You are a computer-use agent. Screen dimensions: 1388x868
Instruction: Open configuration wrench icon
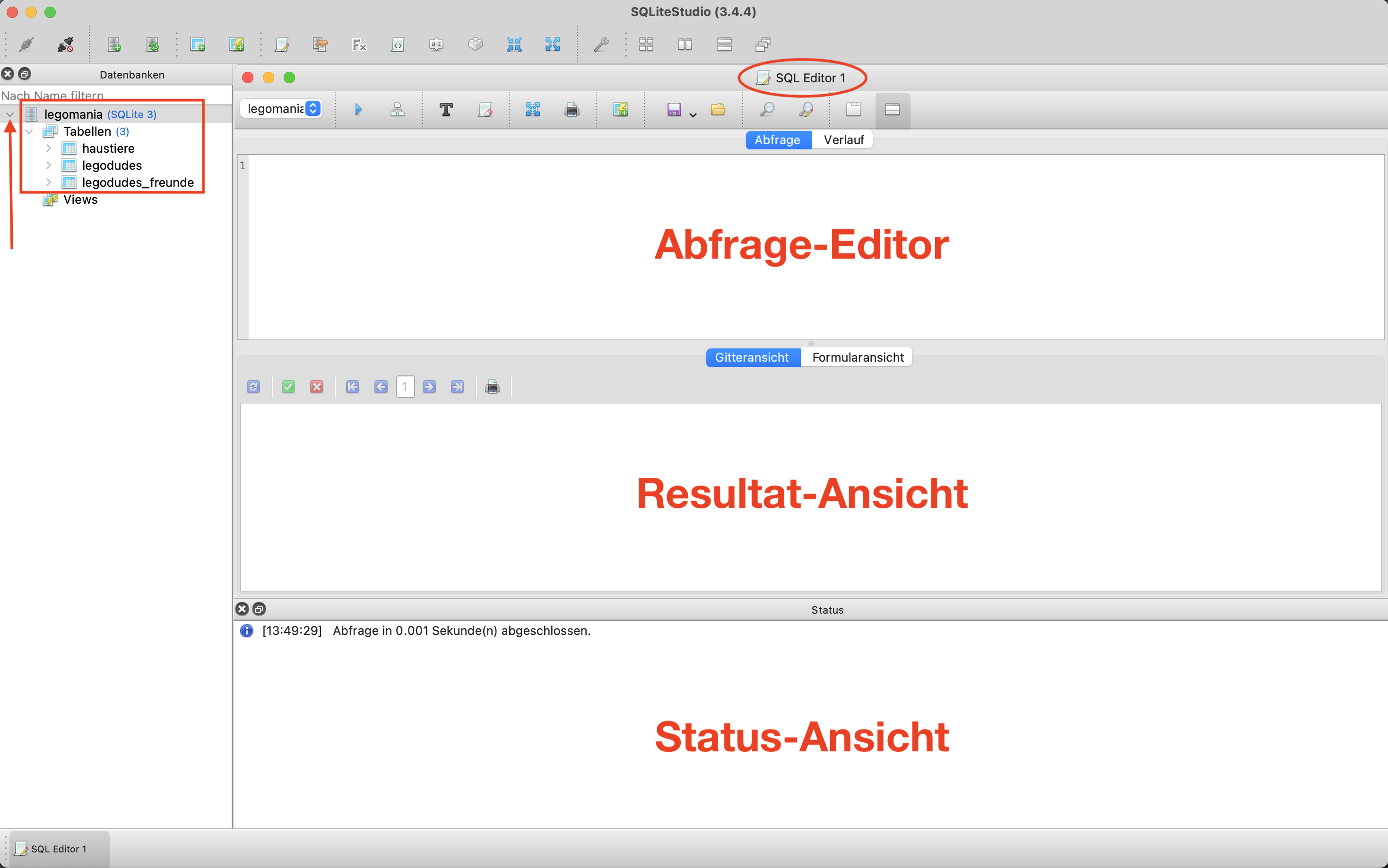click(x=601, y=44)
